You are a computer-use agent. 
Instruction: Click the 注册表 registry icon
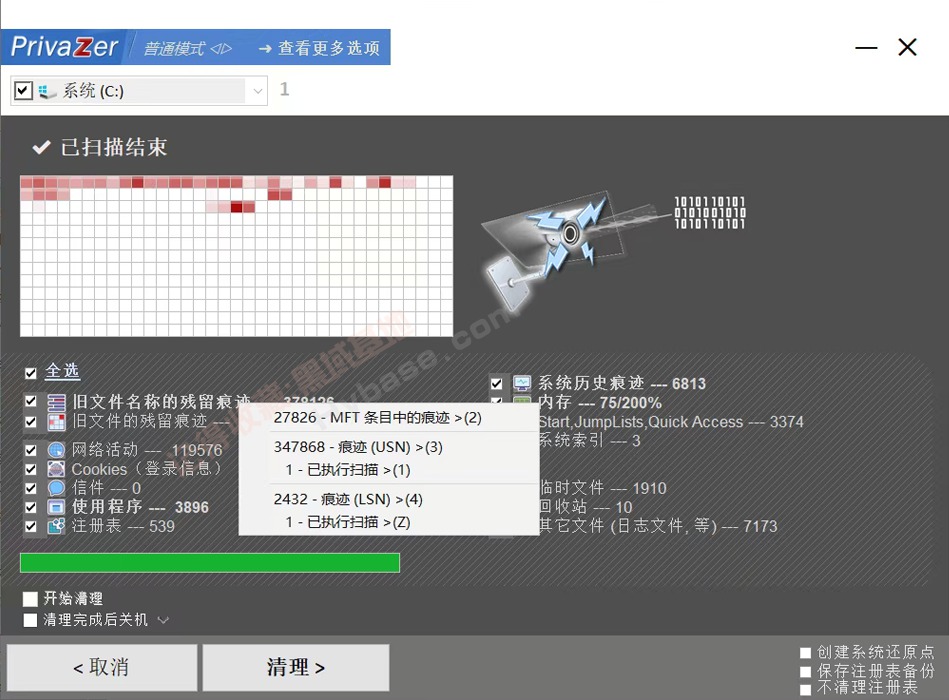coord(56,526)
